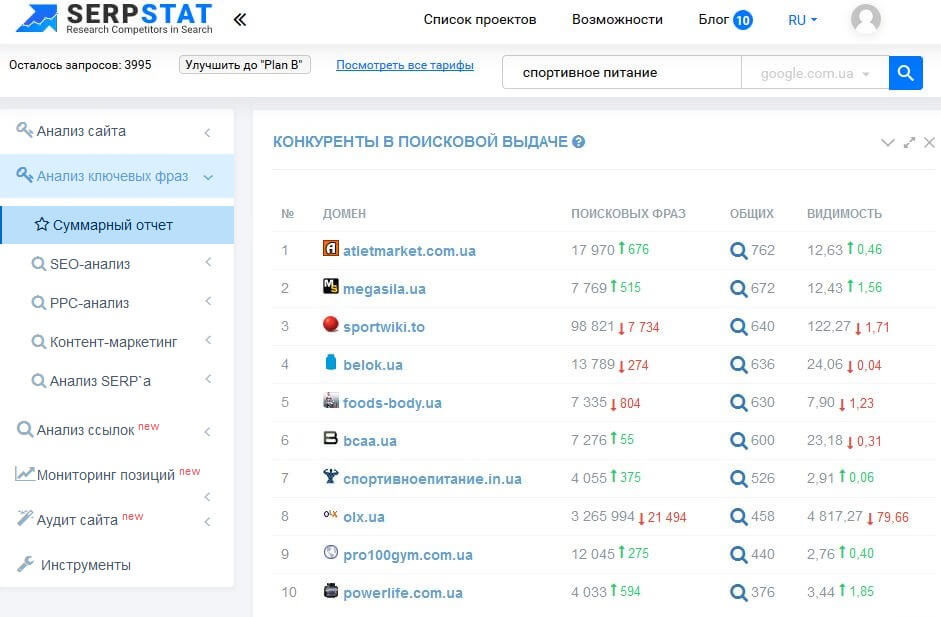The height and width of the screenshot is (617, 941).
Task: Open atletmarket.com.ua domain link
Action: [409, 251]
